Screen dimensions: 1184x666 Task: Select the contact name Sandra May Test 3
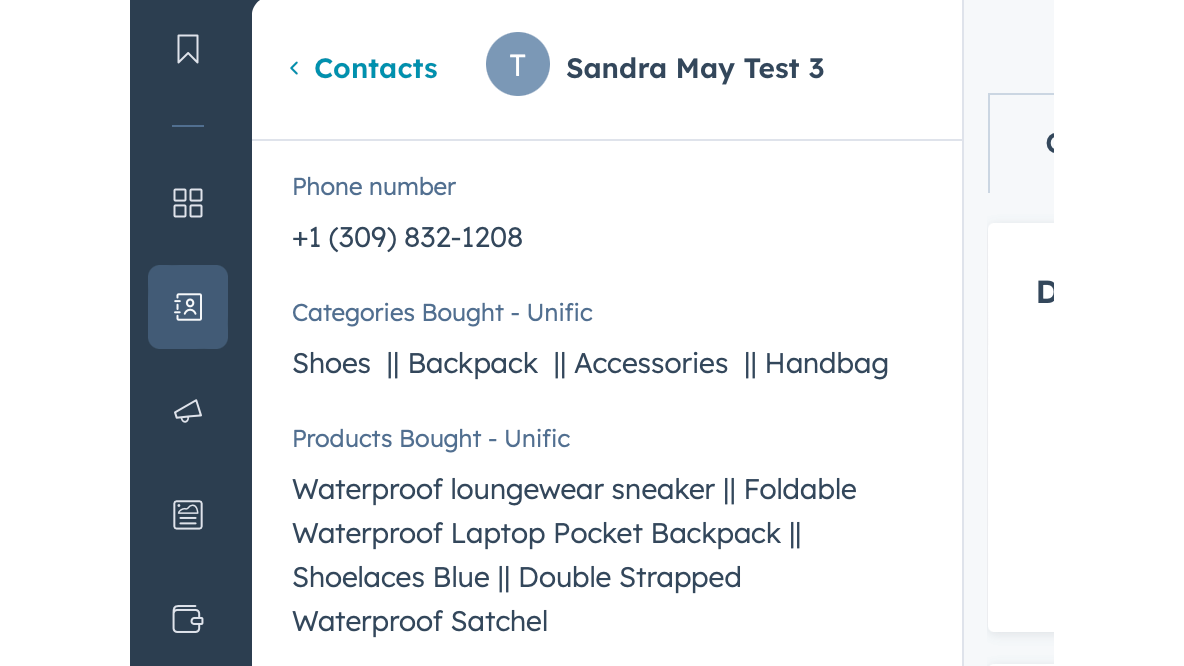click(x=694, y=68)
